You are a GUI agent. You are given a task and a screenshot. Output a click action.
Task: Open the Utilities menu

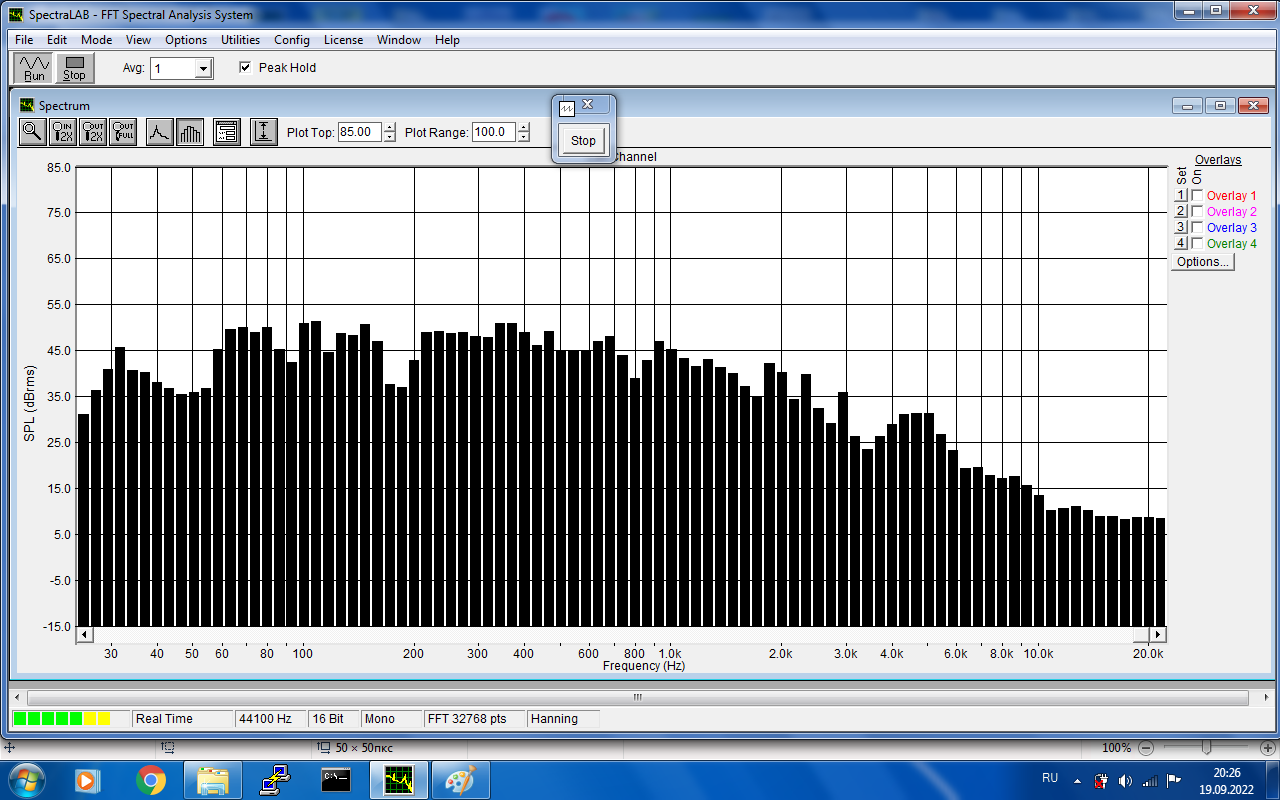[240, 40]
